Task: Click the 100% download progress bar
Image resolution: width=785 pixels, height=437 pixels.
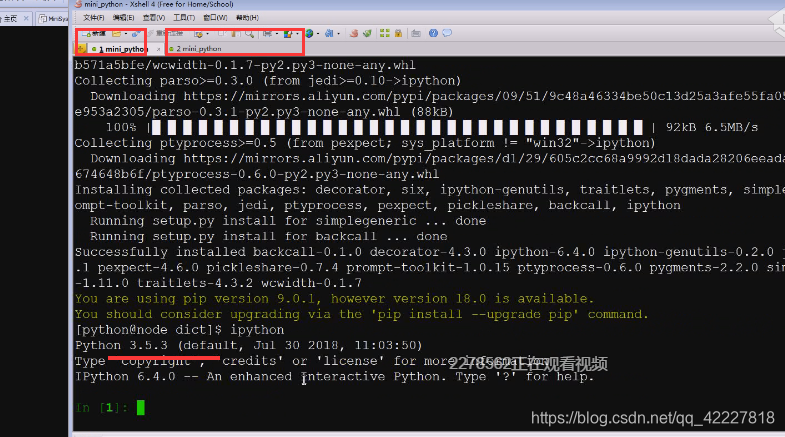Action: pos(398,127)
